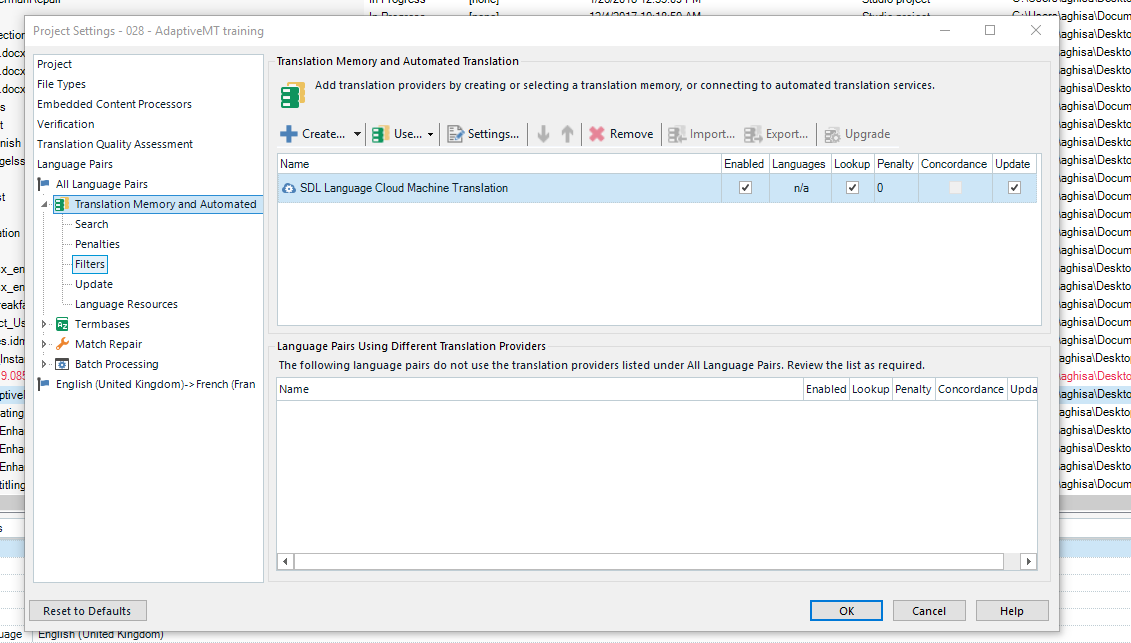Click the Use translation memory icon

point(380,134)
